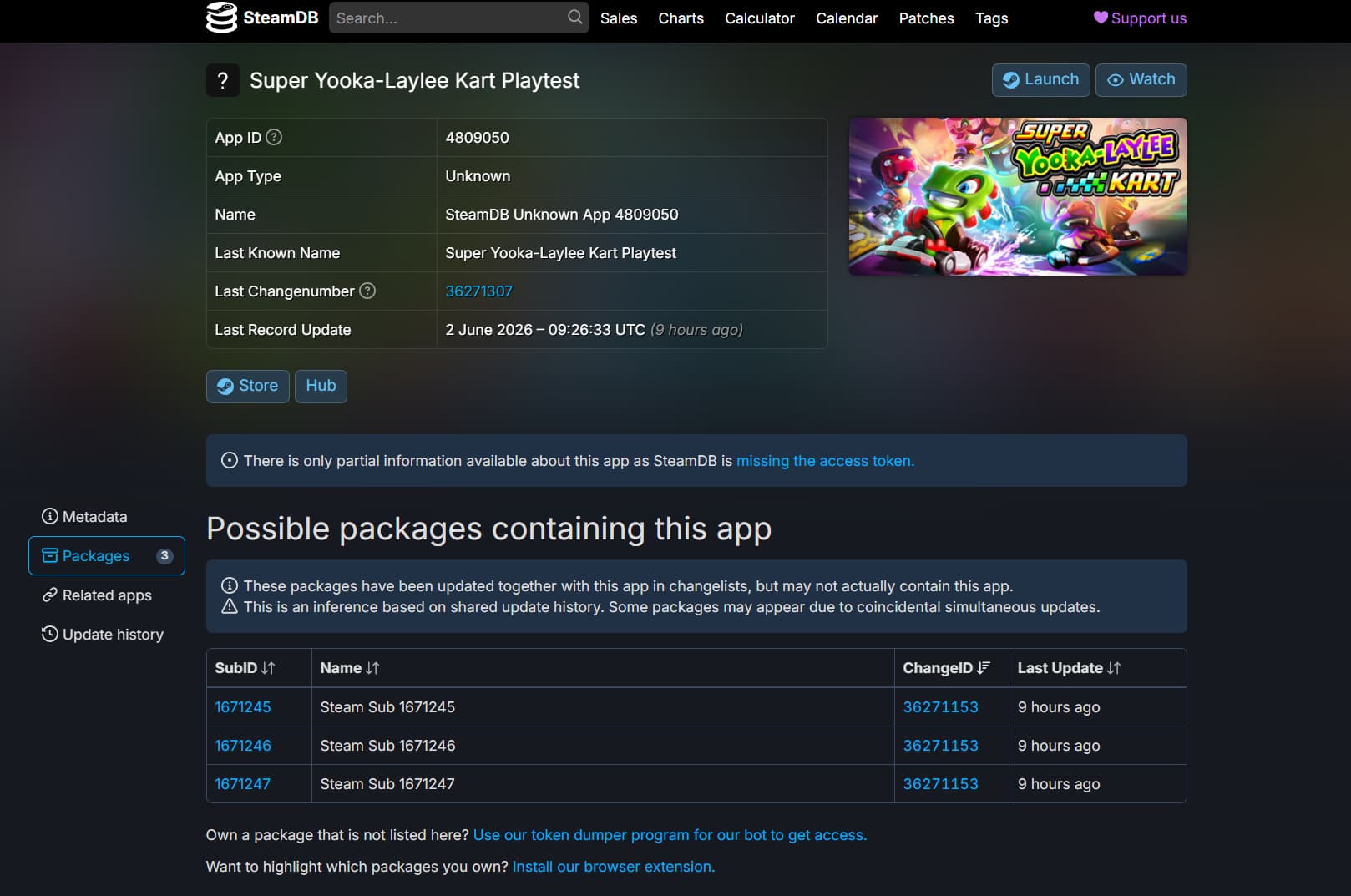Open ChangeID 36271153 in the 1671245 row
This screenshot has height=896, width=1351.
(941, 707)
